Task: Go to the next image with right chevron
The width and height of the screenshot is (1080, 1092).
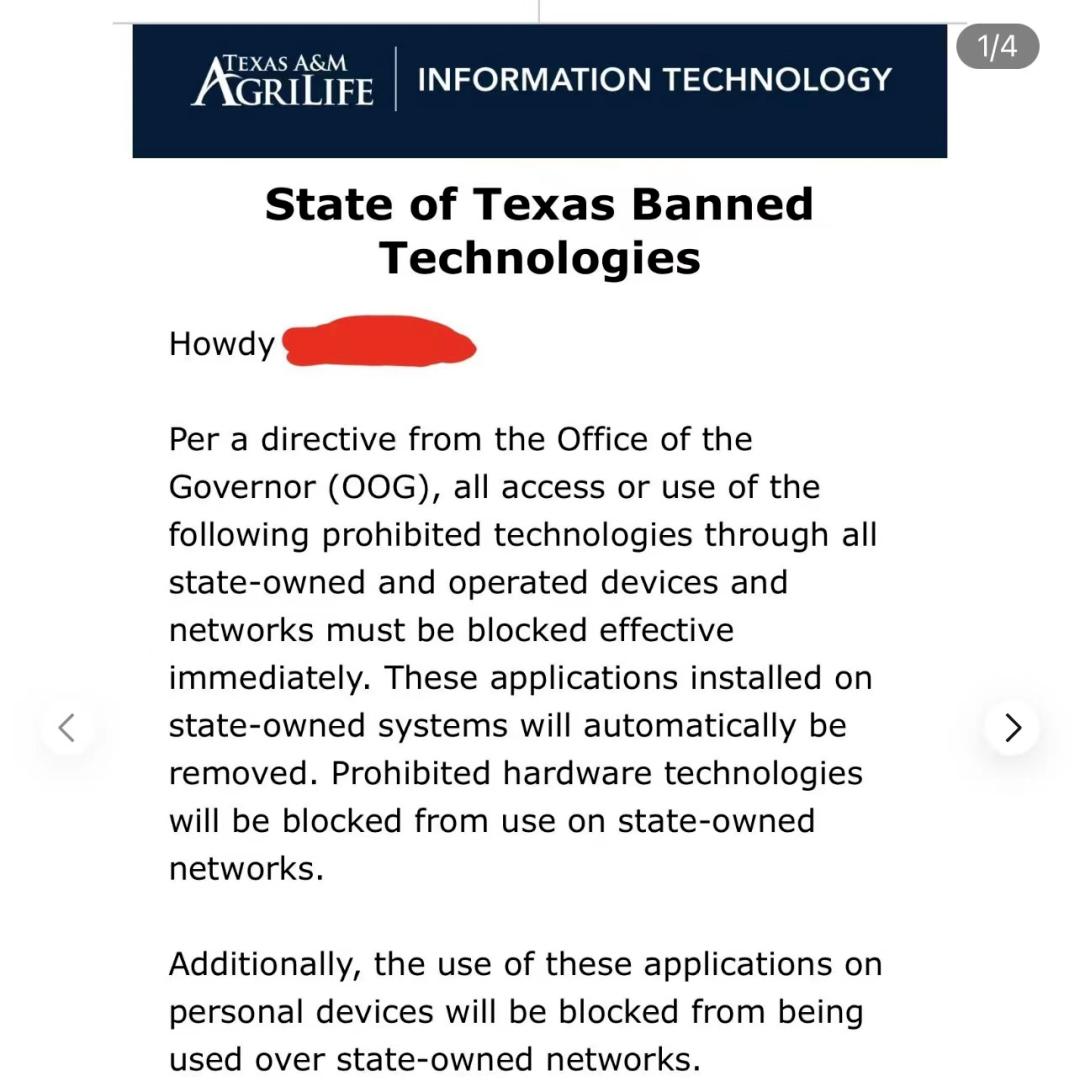Action: pos(1012,727)
